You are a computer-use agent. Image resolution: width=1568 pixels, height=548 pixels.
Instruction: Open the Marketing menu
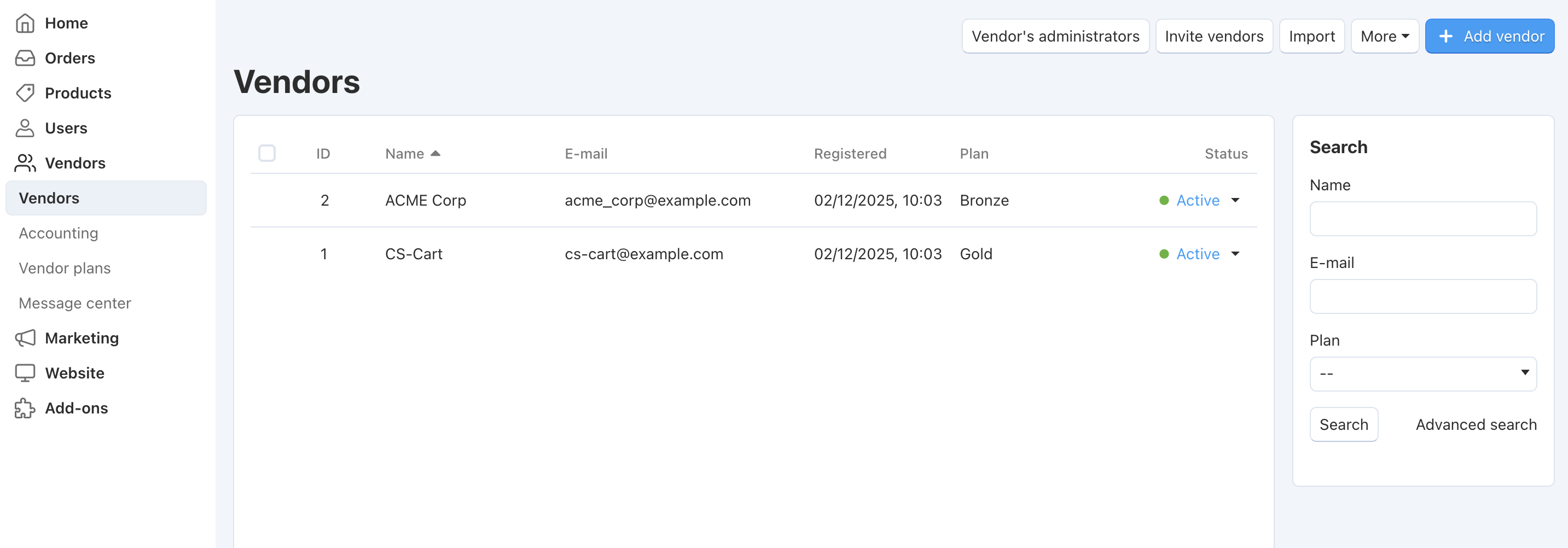point(82,338)
